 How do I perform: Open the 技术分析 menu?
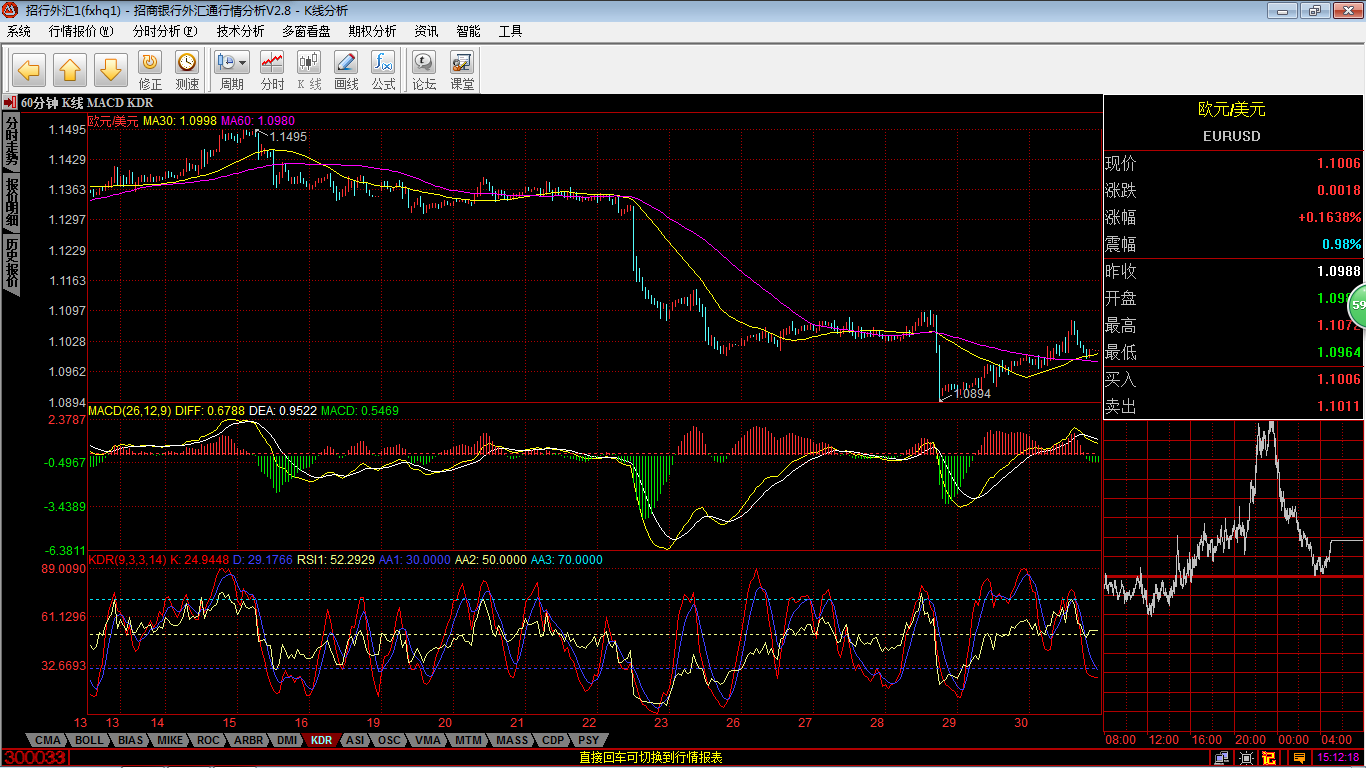click(x=240, y=31)
